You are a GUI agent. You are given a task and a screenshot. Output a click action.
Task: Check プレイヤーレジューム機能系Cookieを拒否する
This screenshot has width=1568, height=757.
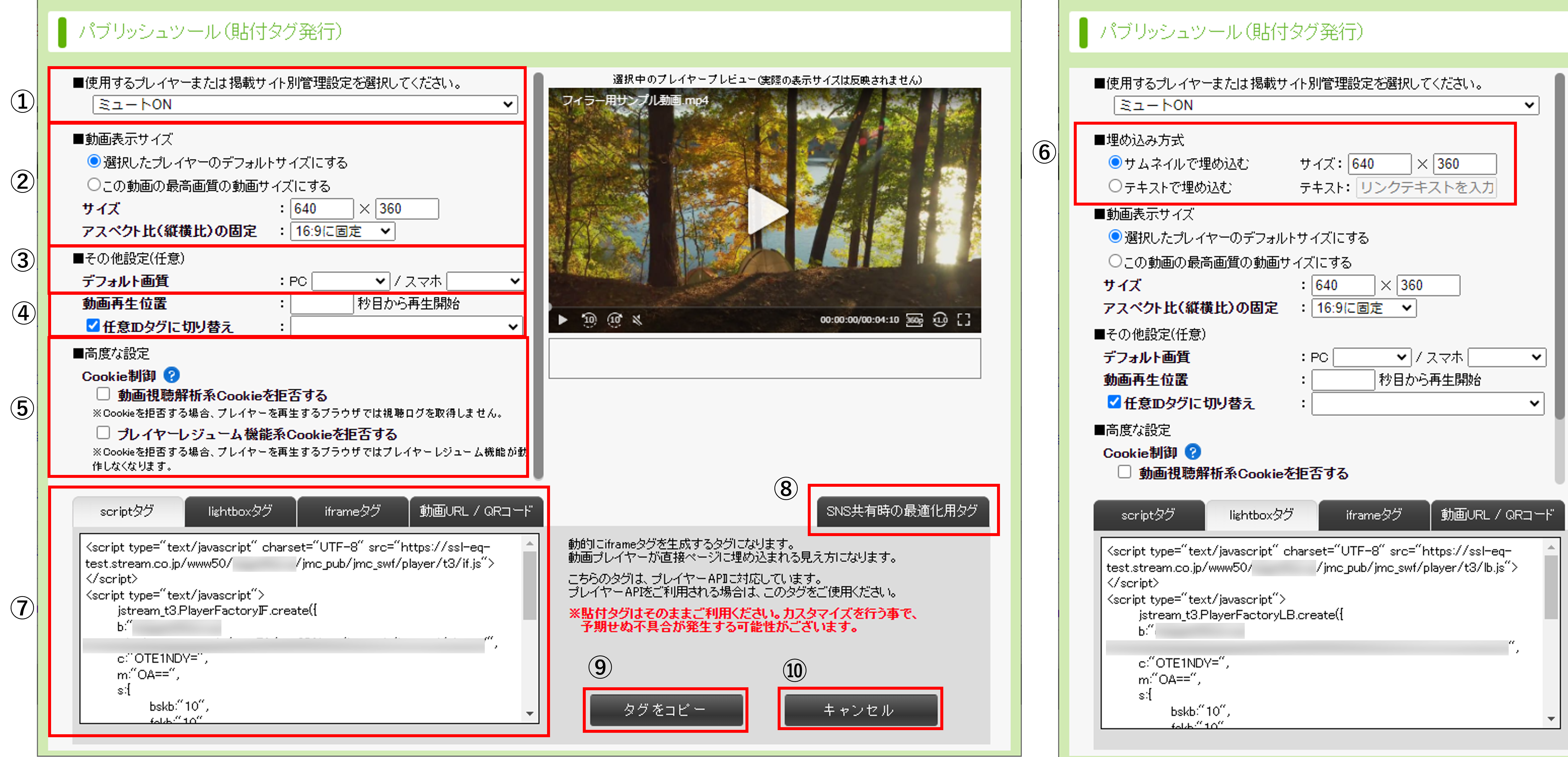coord(103,433)
